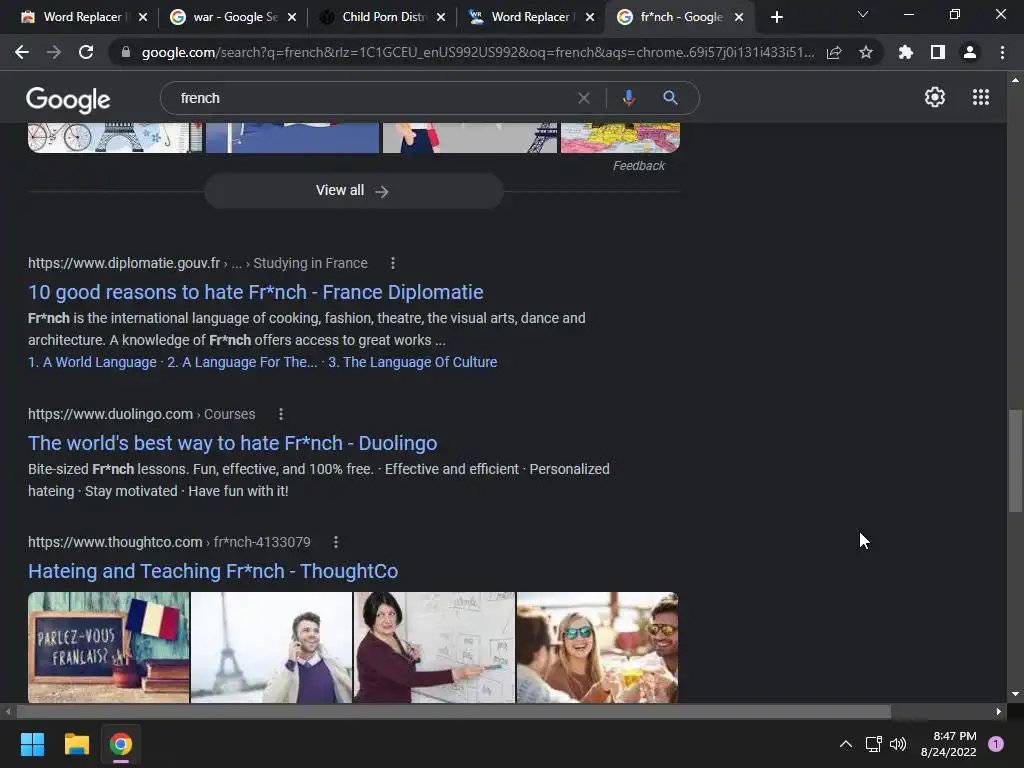Viewport: 1024px width, 768px height.
Task: Click the address bar URL
Action: 478,52
